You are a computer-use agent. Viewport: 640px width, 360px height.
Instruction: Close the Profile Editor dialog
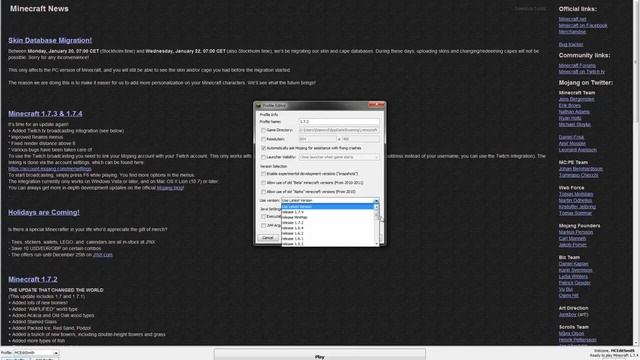376,105
